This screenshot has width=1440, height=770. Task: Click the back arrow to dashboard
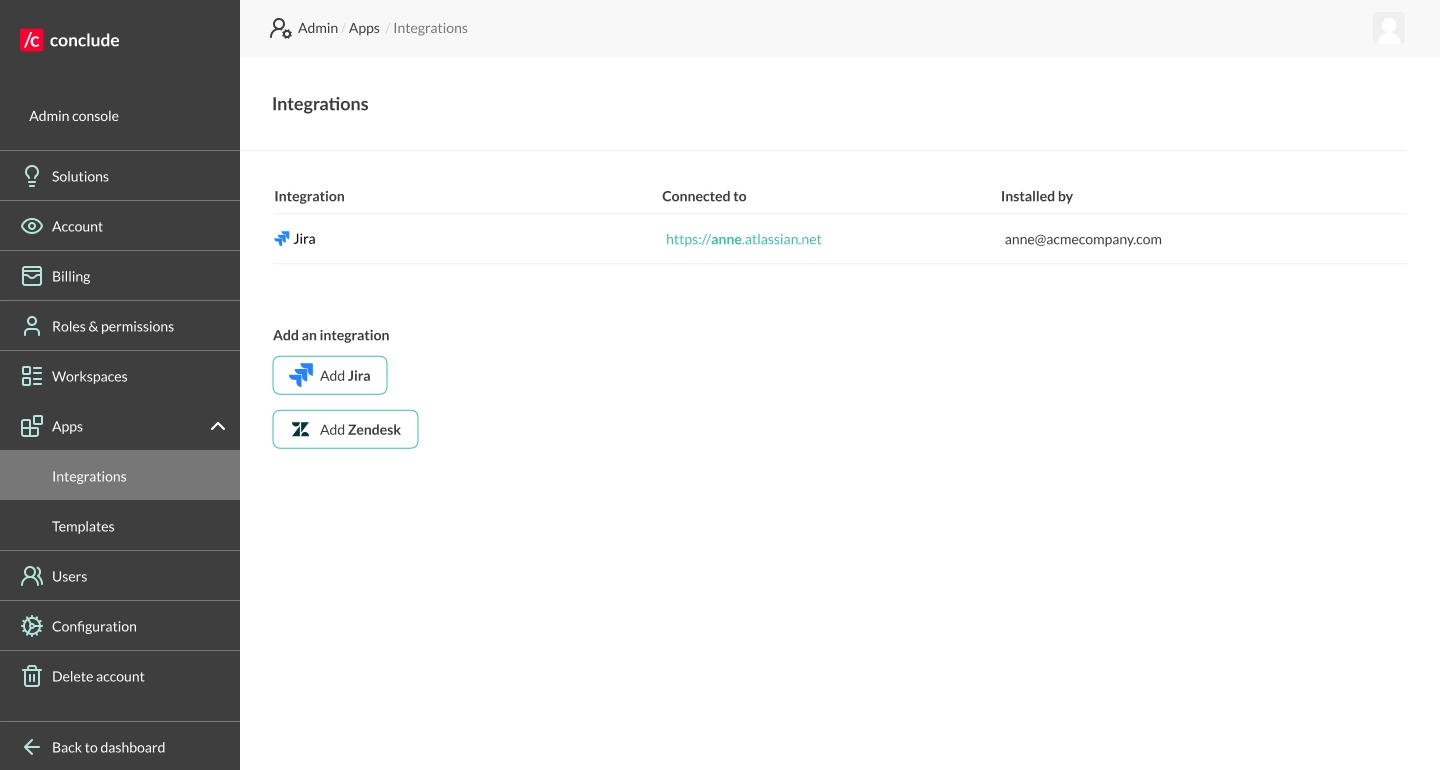[x=31, y=747]
